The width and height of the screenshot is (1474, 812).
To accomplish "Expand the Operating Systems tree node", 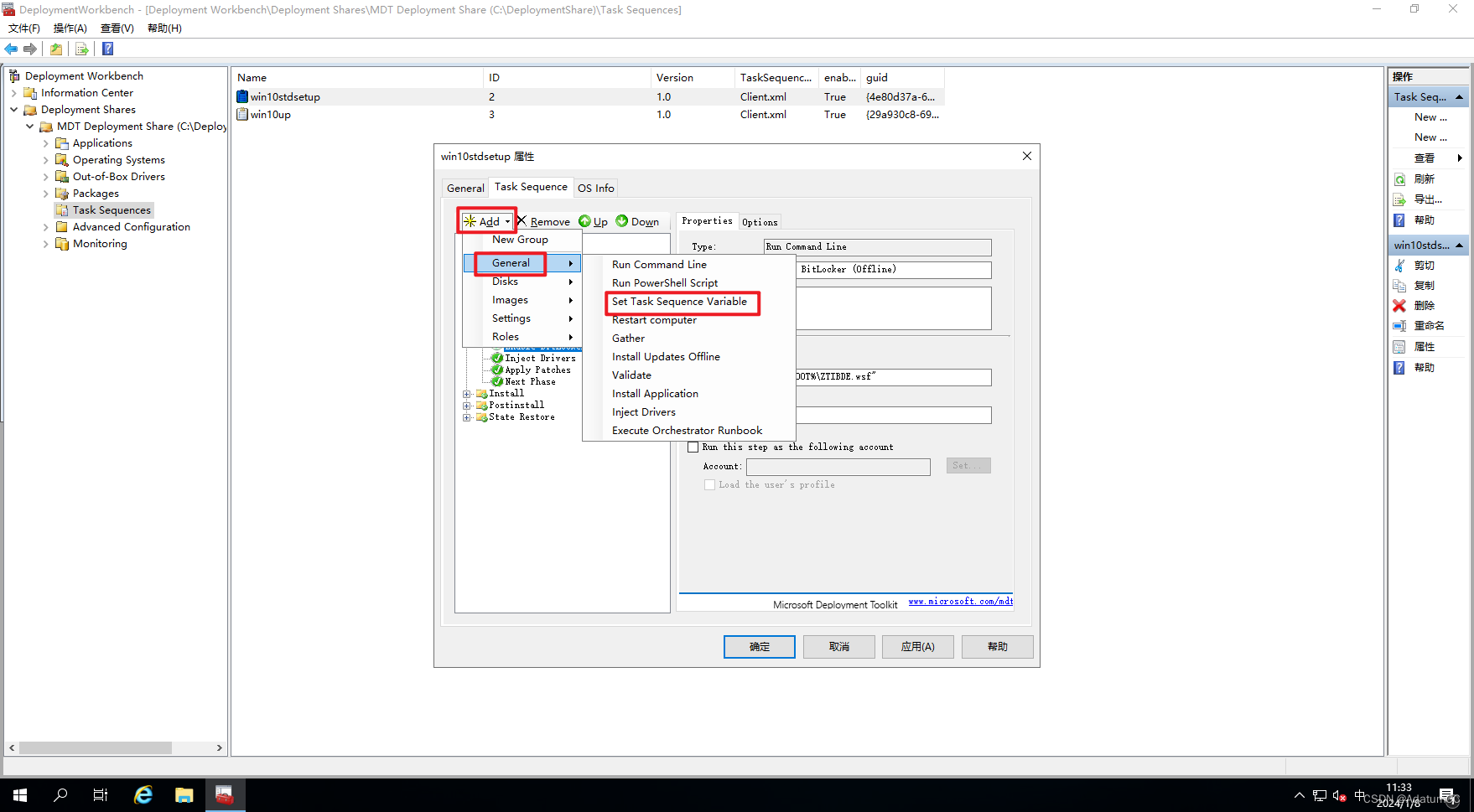I will (46, 160).
